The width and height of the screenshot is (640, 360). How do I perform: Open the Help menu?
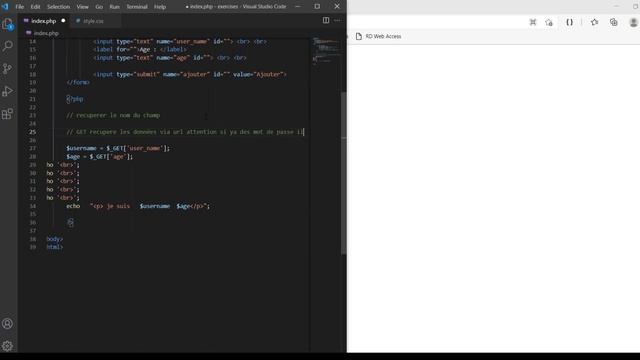coord(160,7)
